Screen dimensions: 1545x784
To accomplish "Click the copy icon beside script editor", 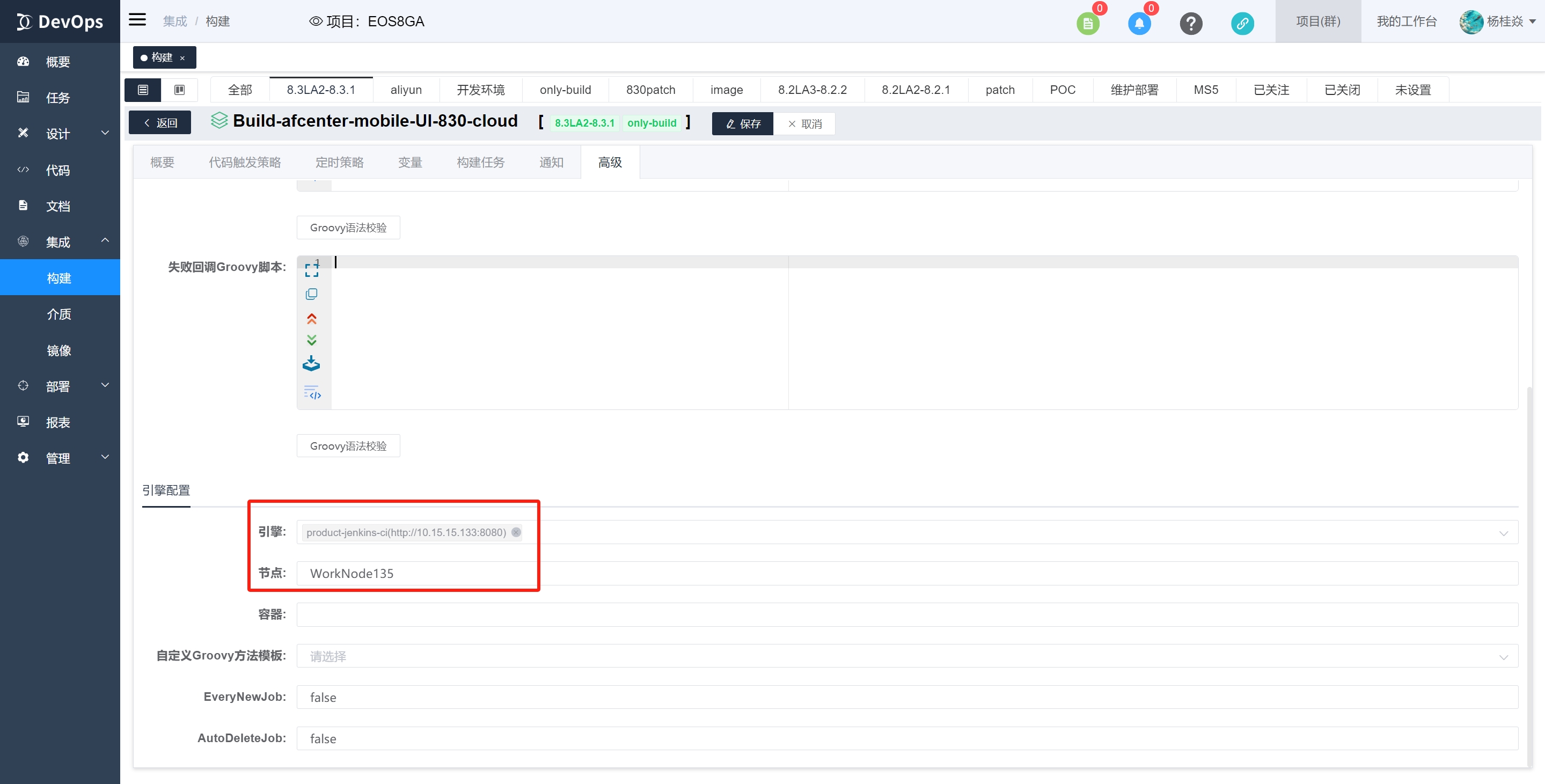I will (x=311, y=294).
